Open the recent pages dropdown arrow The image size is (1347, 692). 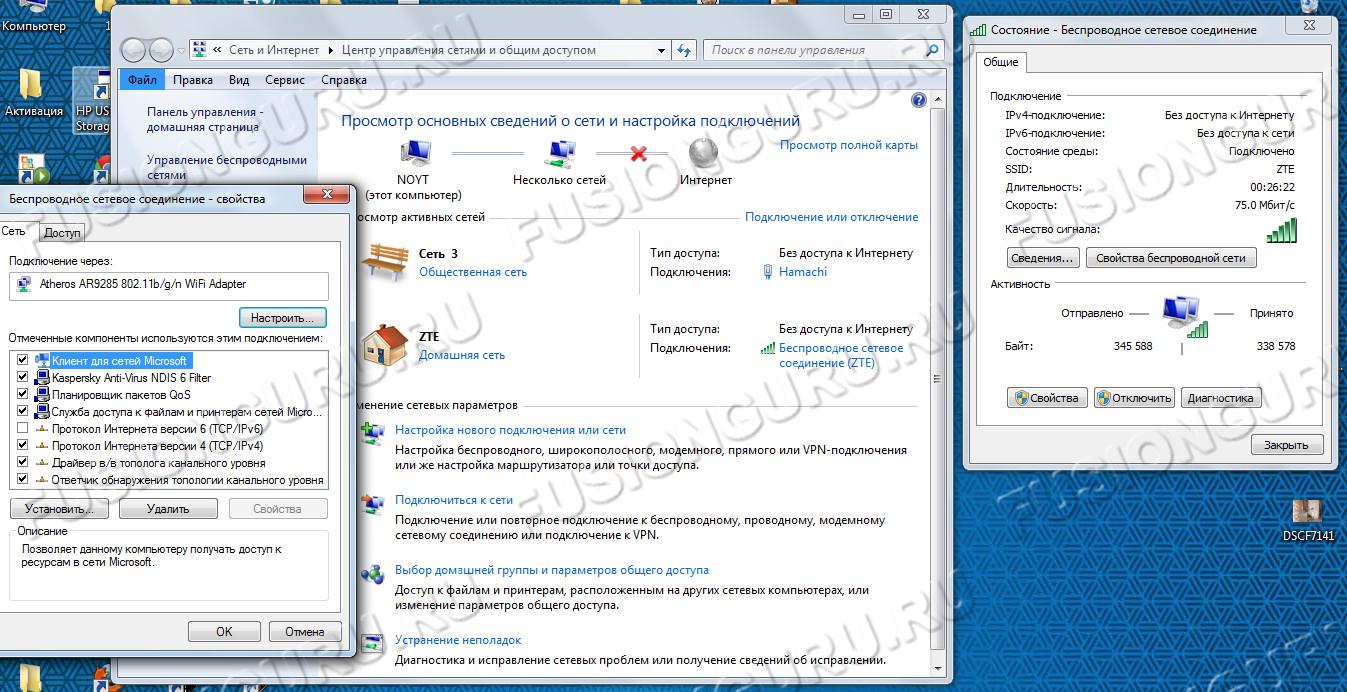[x=180, y=50]
